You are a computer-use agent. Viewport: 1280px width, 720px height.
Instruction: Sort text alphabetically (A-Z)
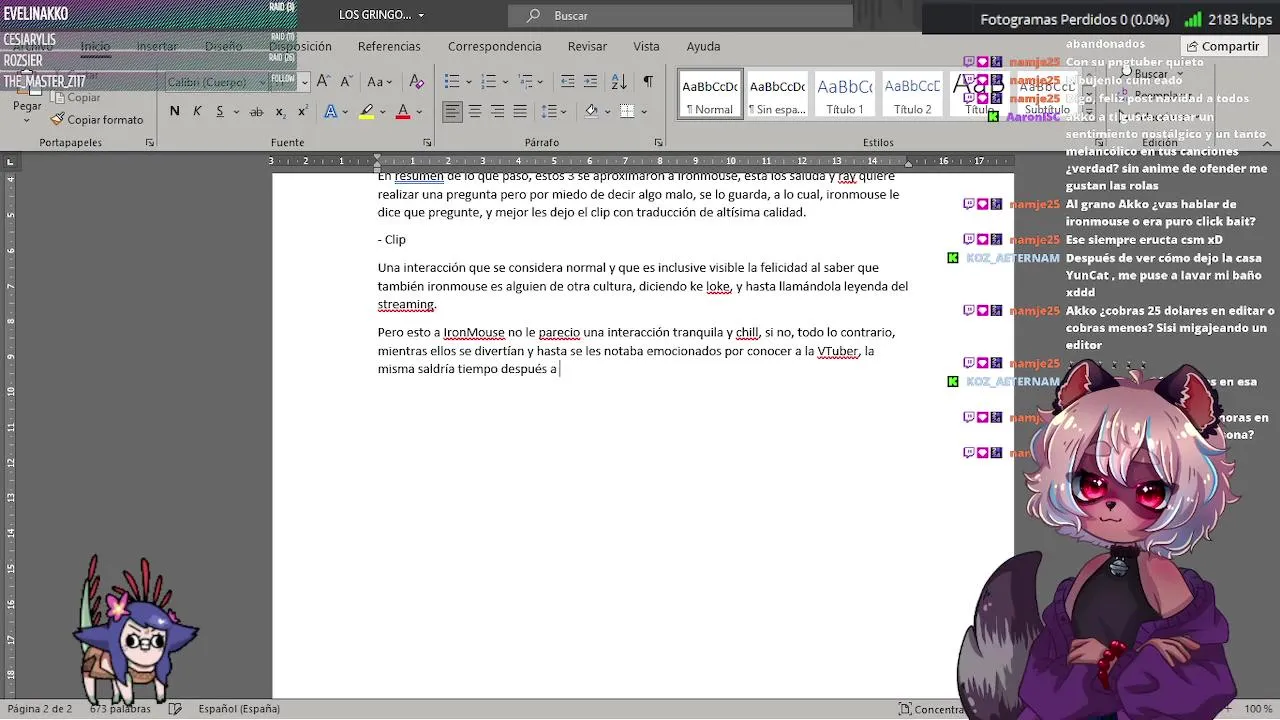pos(619,82)
